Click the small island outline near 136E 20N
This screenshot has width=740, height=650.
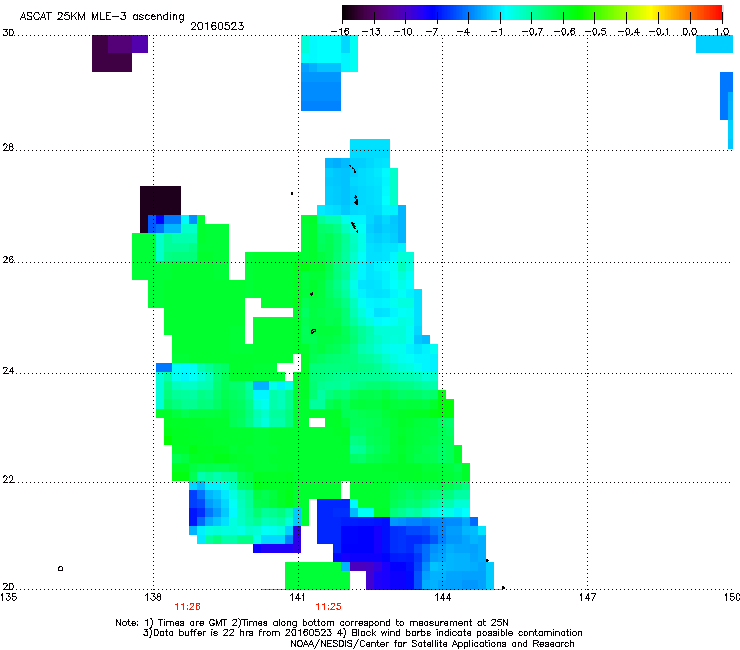click(60, 568)
